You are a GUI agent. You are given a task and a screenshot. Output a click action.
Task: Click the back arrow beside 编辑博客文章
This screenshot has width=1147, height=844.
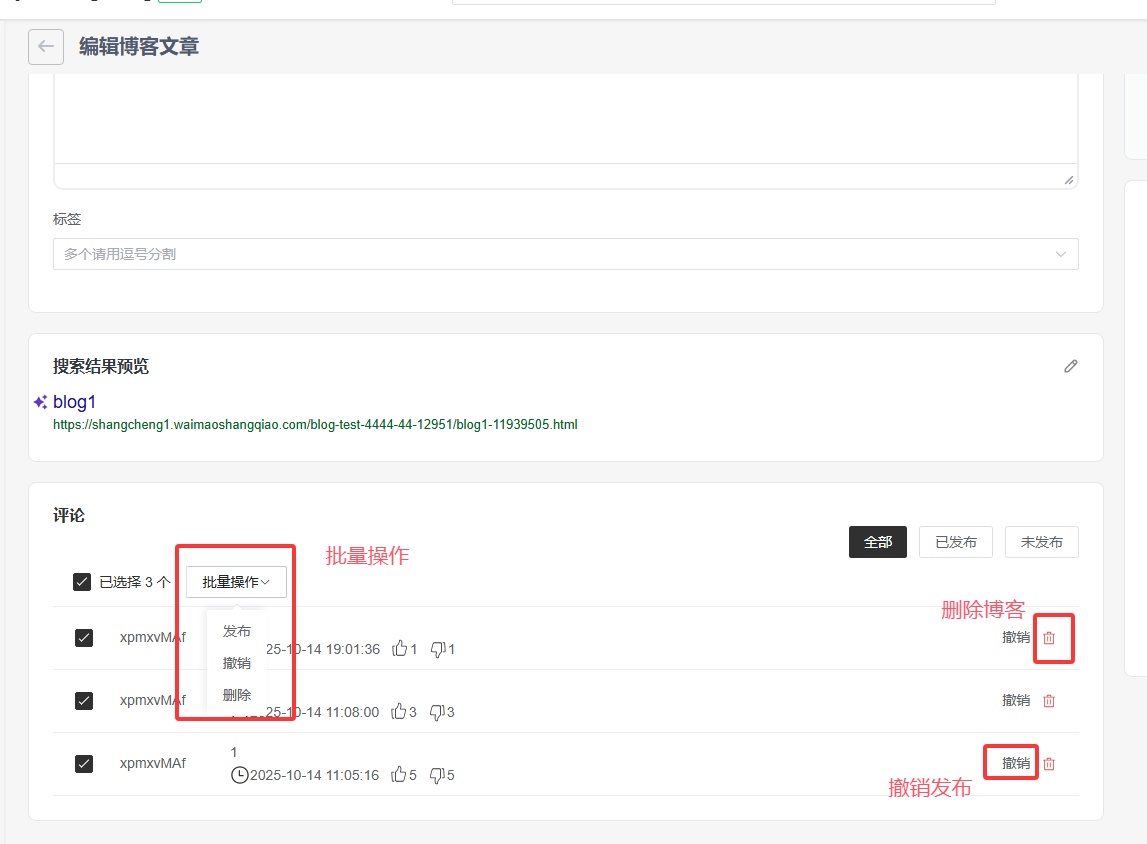[45, 46]
